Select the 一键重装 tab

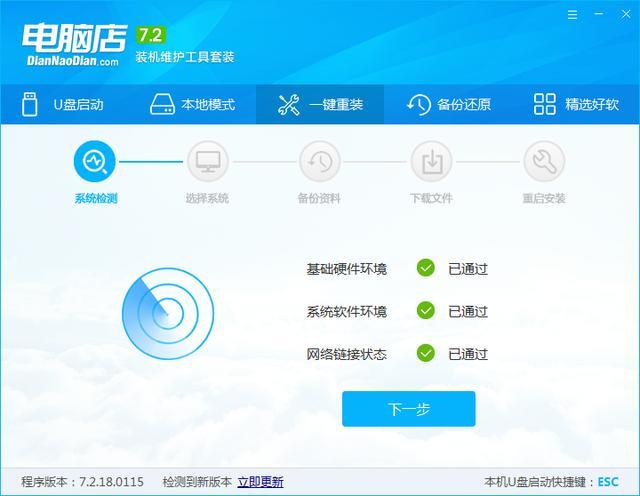tap(320, 105)
